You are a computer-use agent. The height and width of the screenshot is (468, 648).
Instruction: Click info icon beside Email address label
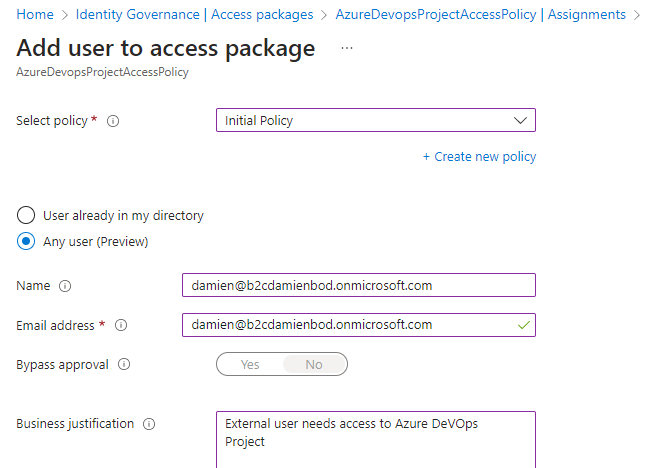click(x=121, y=325)
